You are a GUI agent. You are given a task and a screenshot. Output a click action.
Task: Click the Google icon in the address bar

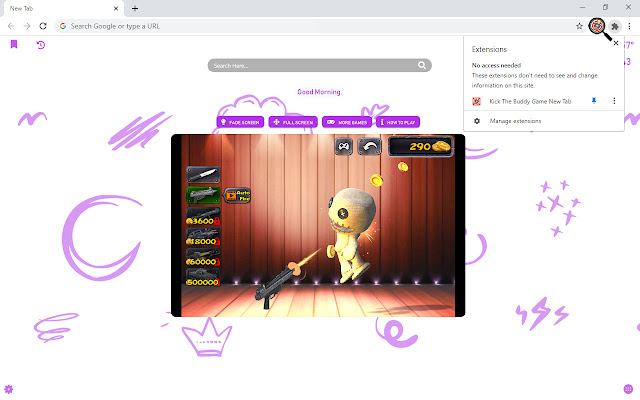[63, 26]
